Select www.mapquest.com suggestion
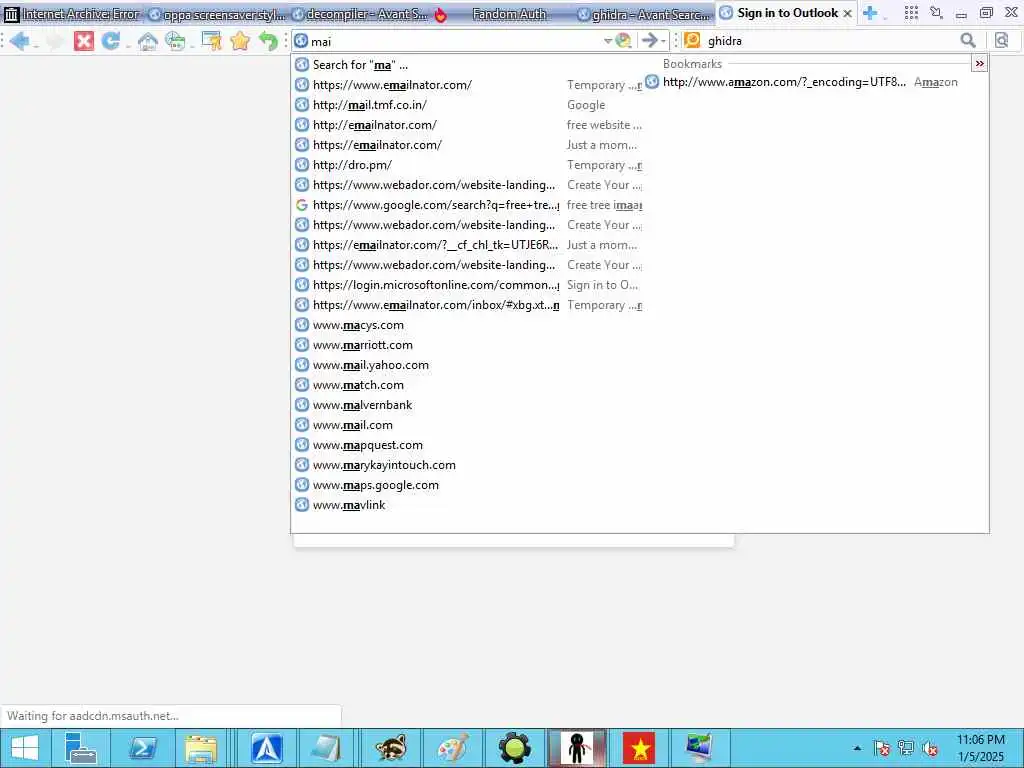This screenshot has height=768, width=1024. (x=468, y=445)
